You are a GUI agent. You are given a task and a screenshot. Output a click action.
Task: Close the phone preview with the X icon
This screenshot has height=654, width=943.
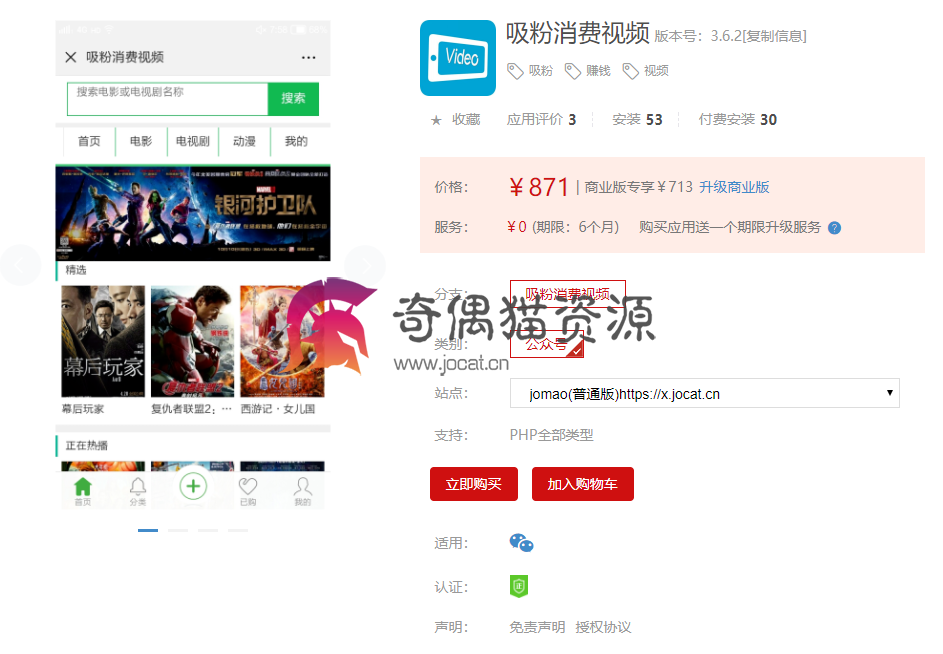(x=70, y=57)
